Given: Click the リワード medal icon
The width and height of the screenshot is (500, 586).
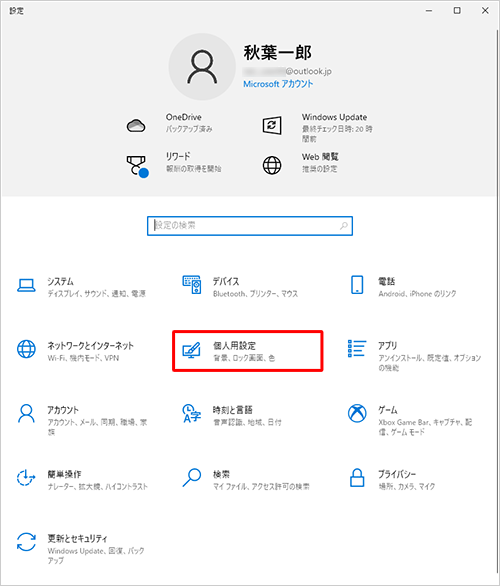Looking at the screenshot, I should tap(137, 166).
